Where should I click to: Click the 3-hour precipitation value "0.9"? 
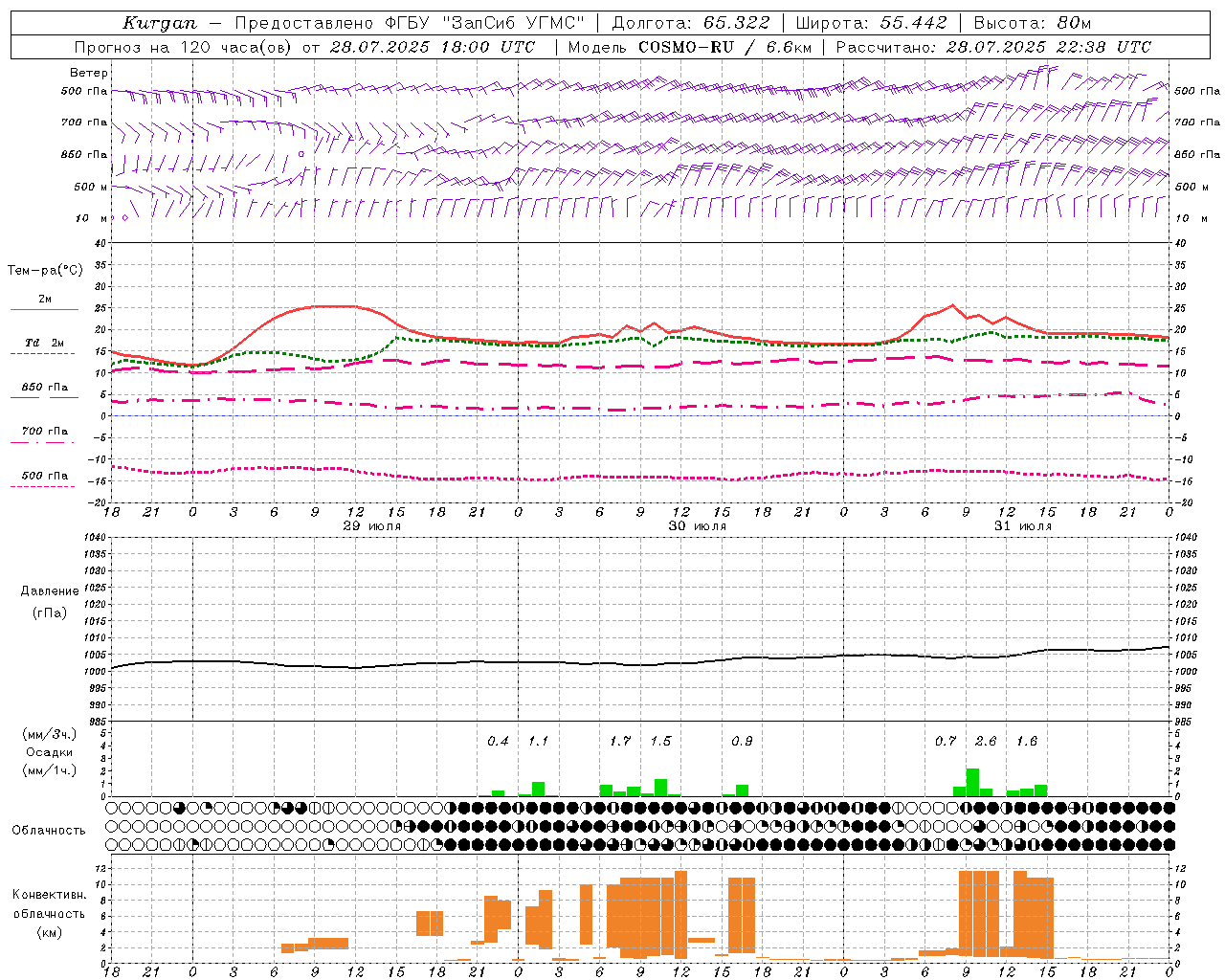click(x=742, y=741)
